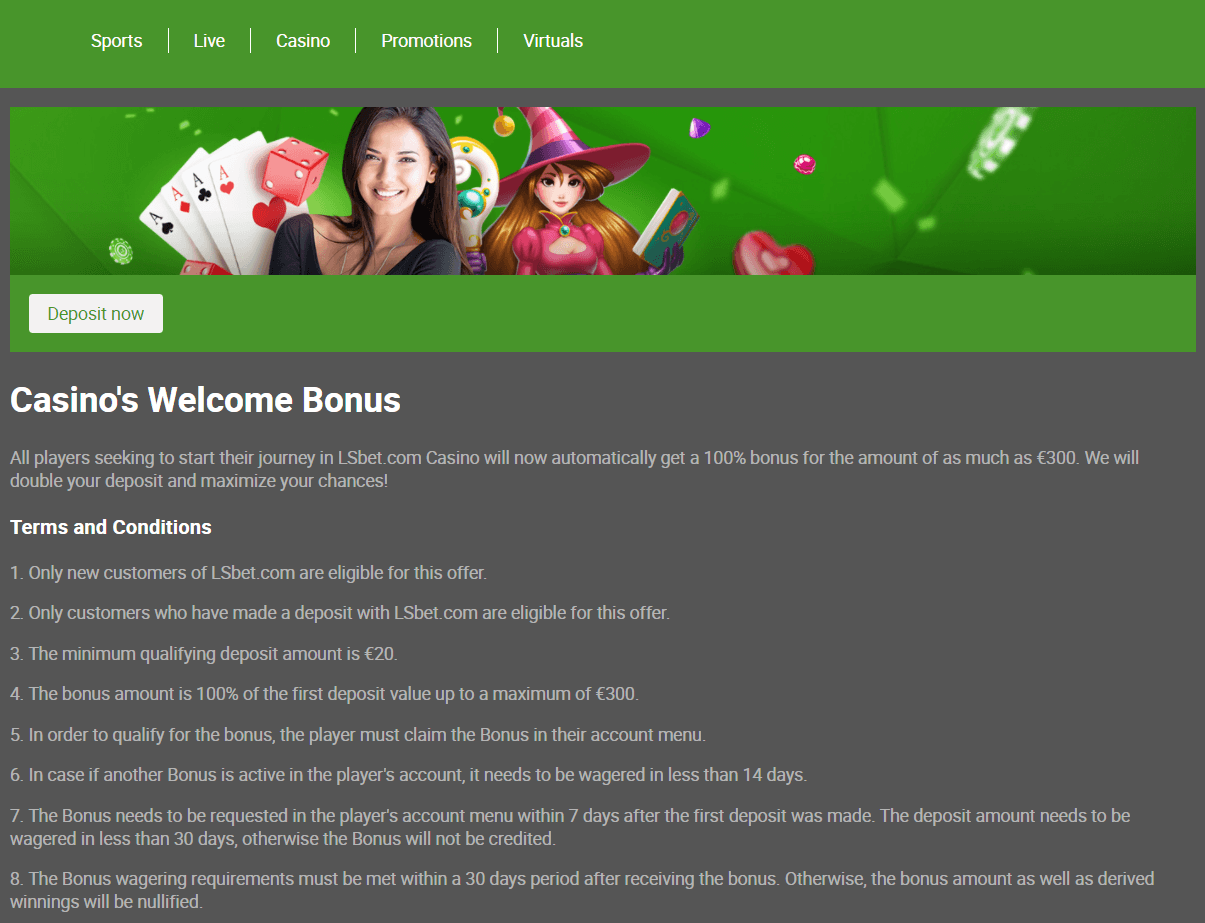Click the green poker chip graphic

pos(121,250)
